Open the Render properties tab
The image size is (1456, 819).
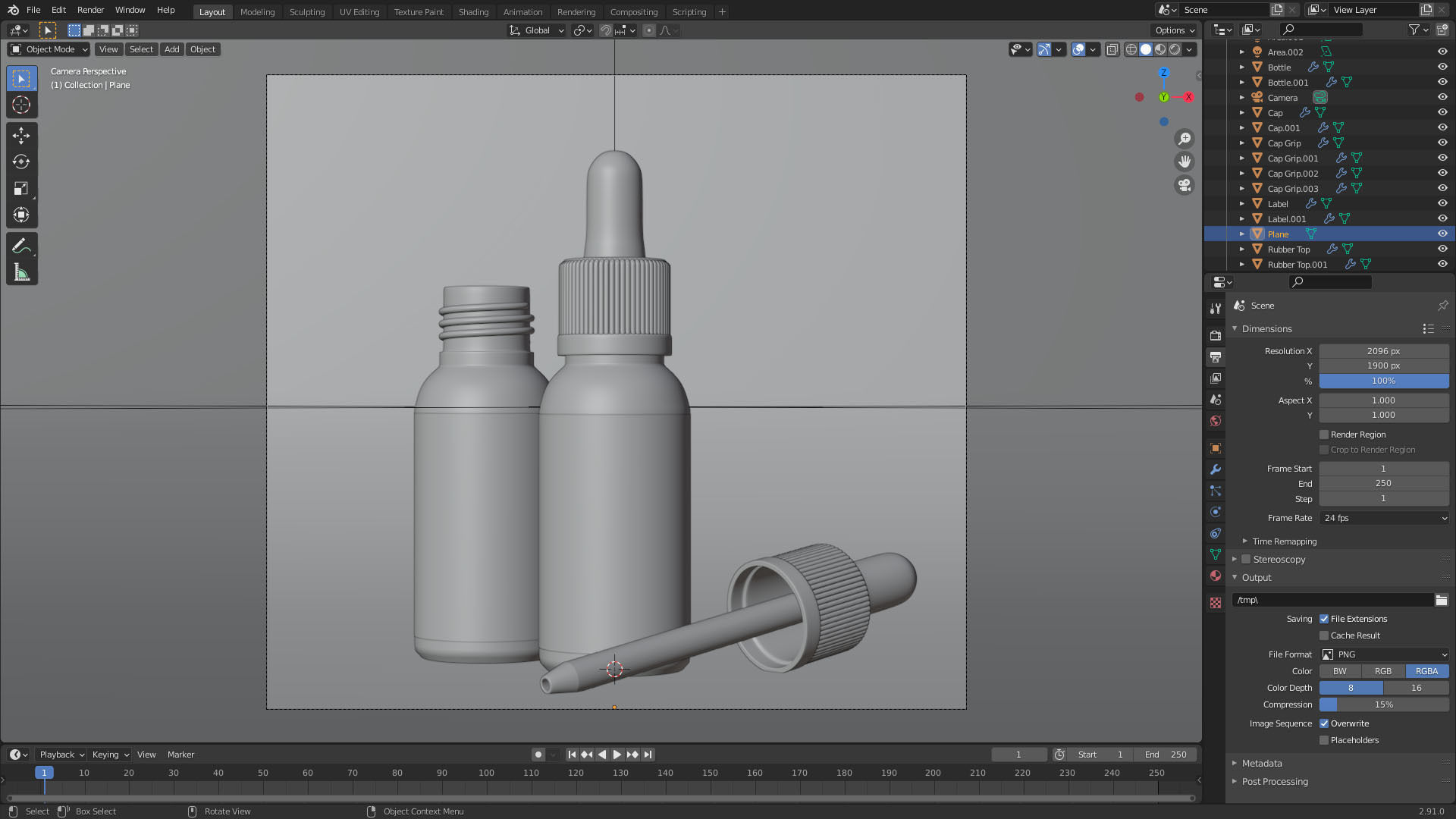(1216, 335)
